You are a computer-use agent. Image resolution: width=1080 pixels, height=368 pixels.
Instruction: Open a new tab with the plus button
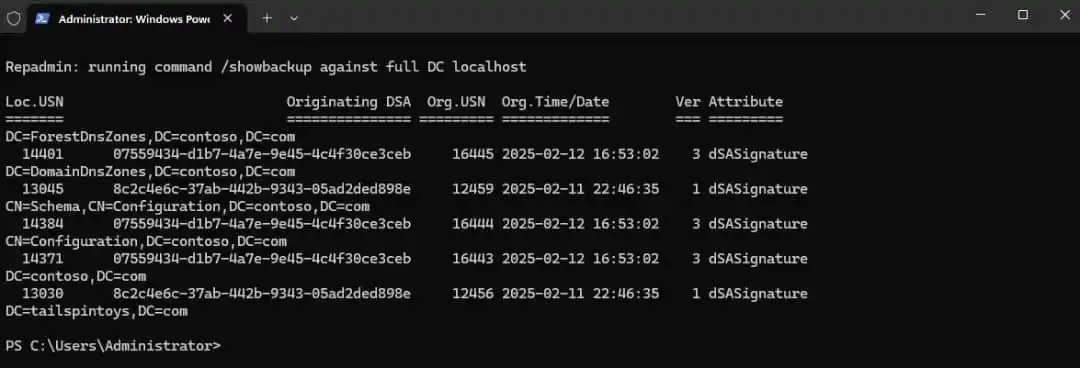(267, 19)
